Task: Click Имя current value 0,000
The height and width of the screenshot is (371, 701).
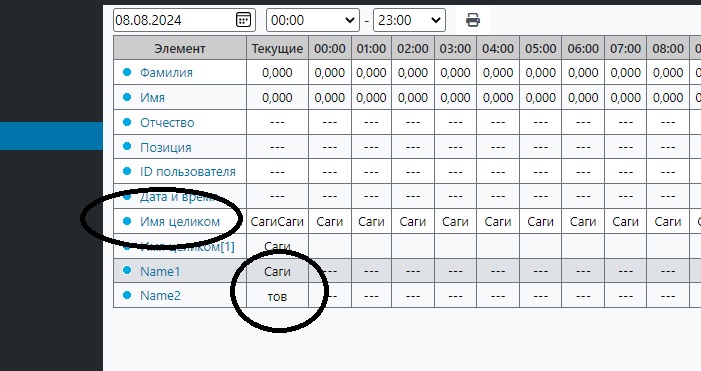Action: point(277,97)
